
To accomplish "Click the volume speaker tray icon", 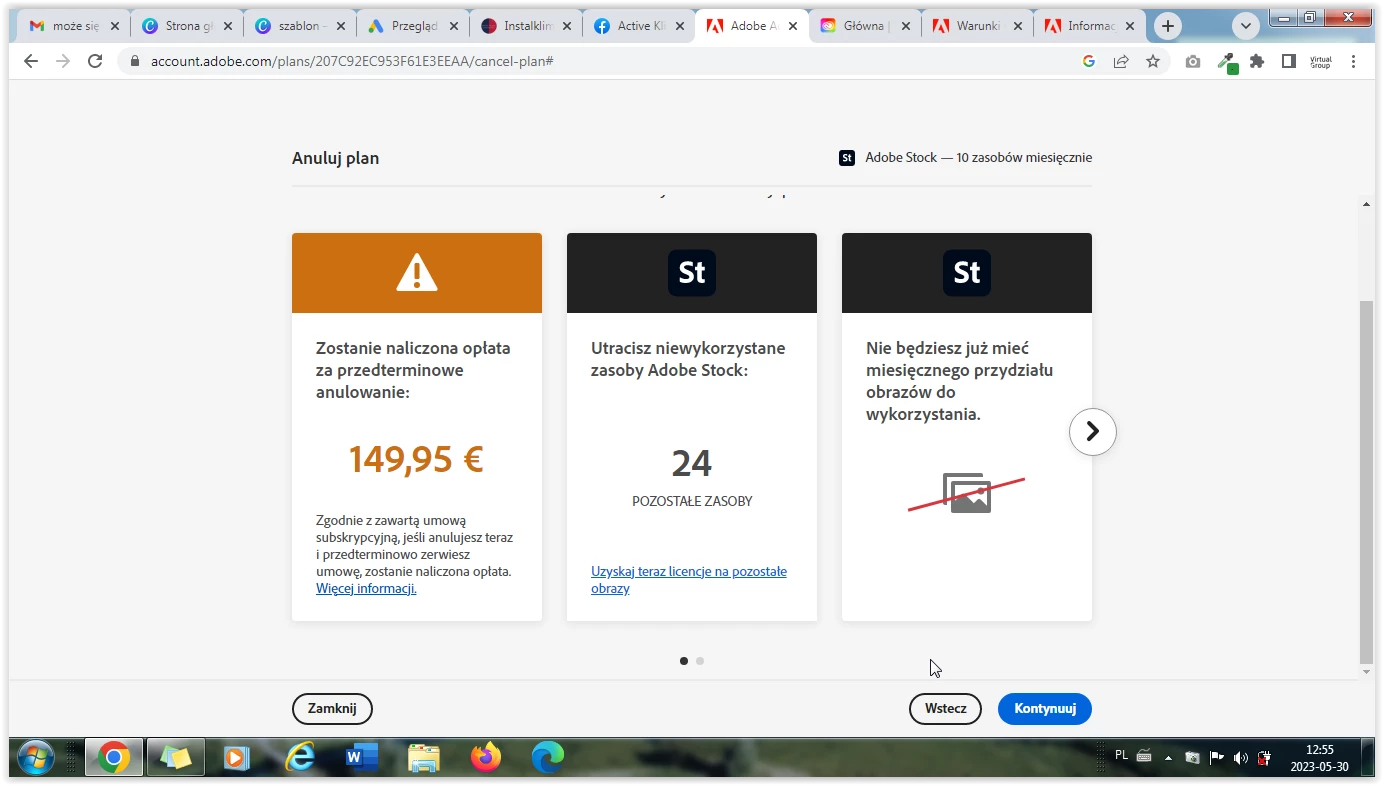I will 1241,758.
